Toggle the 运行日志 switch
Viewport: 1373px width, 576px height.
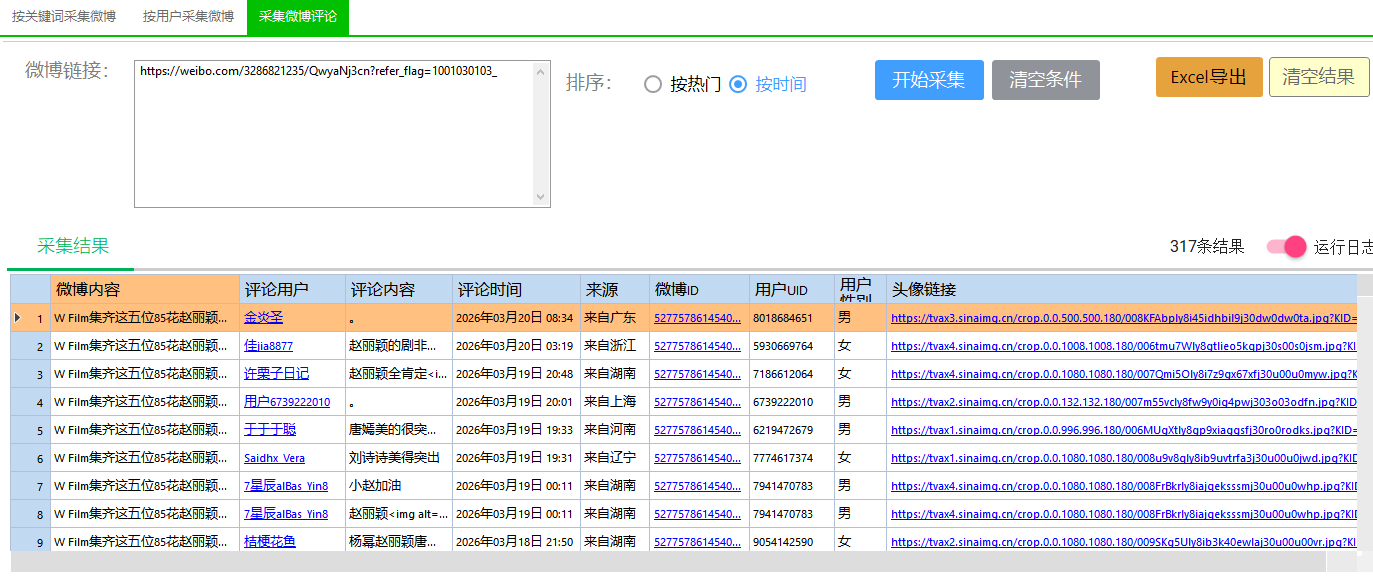coord(1286,247)
